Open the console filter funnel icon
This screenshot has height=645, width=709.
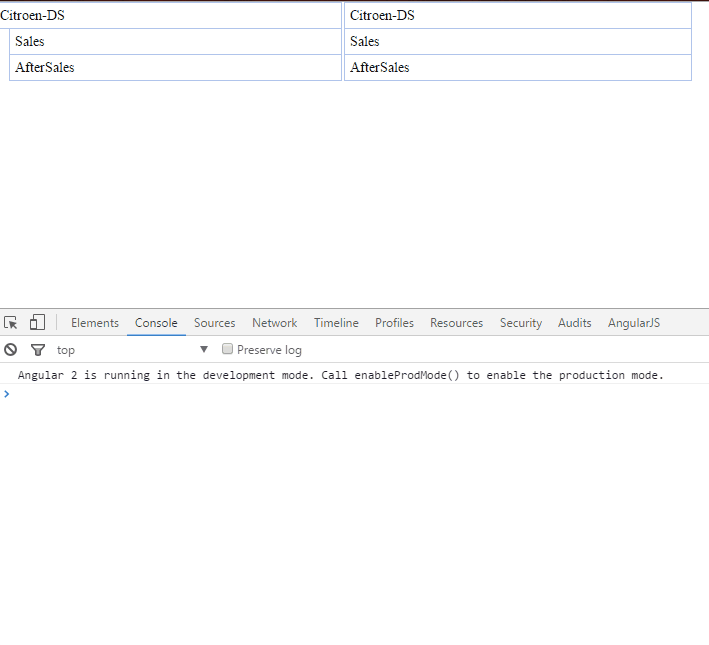click(x=38, y=350)
